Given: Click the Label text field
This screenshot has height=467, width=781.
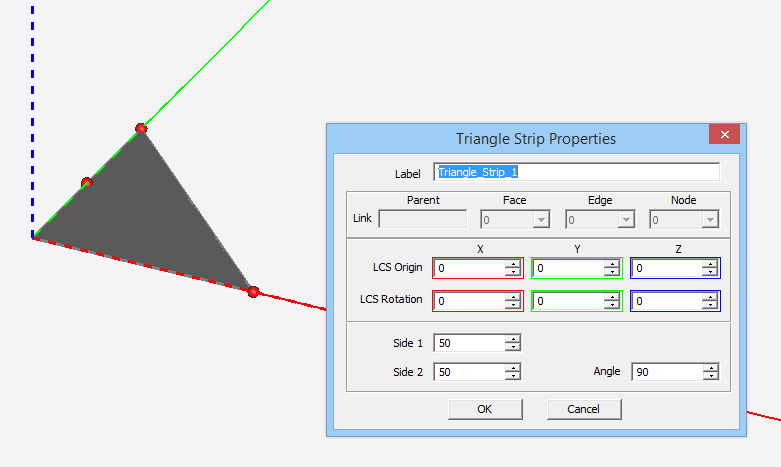Looking at the screenshot, I should (x=576, y=172).
